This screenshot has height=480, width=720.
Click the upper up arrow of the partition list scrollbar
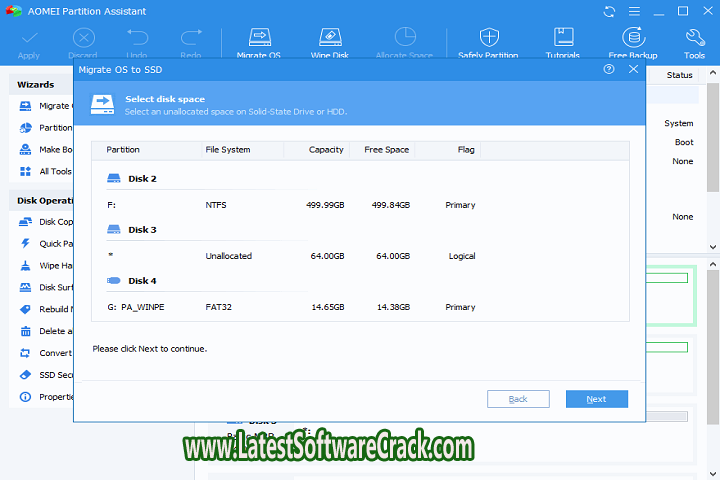coord(713,73)
